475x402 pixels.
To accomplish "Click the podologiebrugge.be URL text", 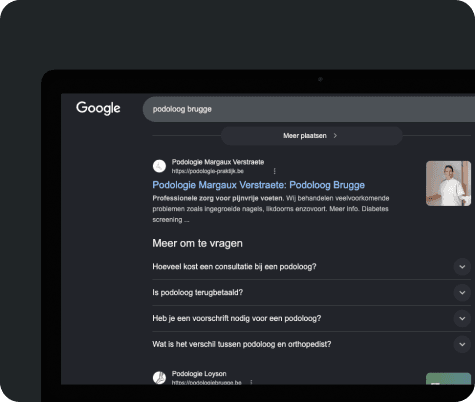I will pos(207,382).
